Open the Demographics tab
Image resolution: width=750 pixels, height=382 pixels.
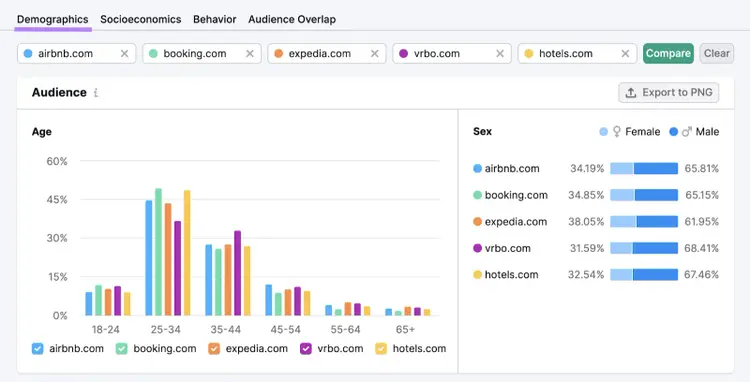(53, 20)
